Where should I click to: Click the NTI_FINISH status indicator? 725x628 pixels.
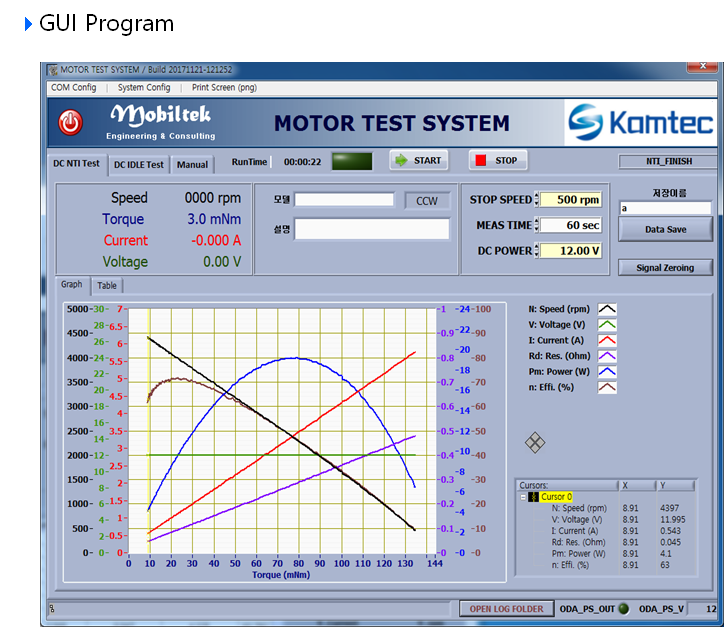[669, 161]
